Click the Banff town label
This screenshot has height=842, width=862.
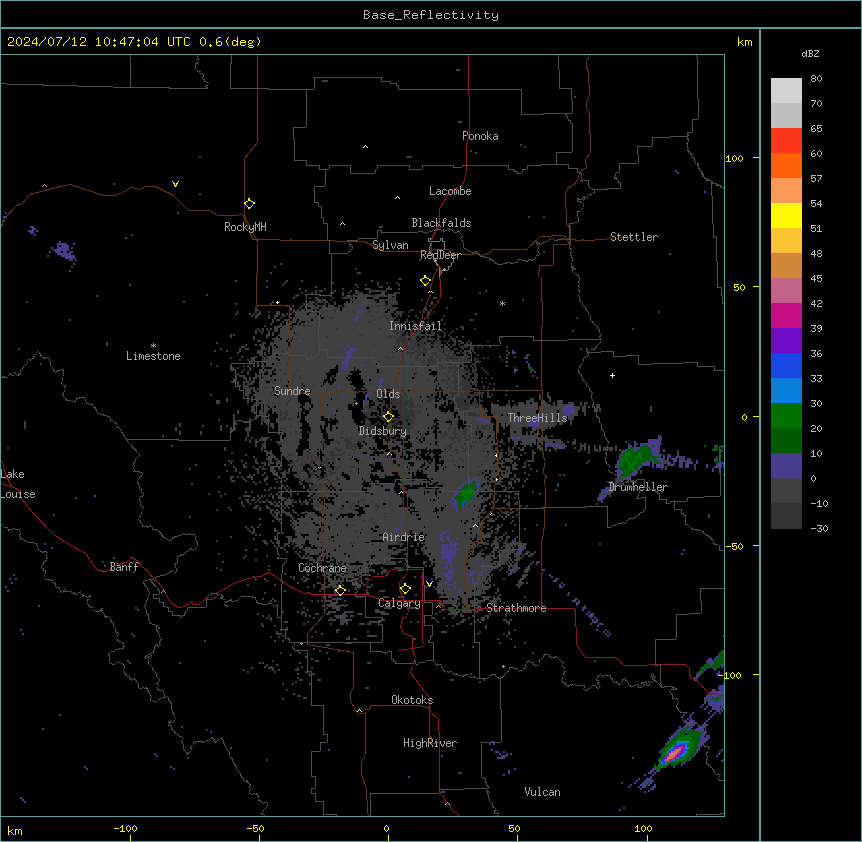[x=124, y=567]
